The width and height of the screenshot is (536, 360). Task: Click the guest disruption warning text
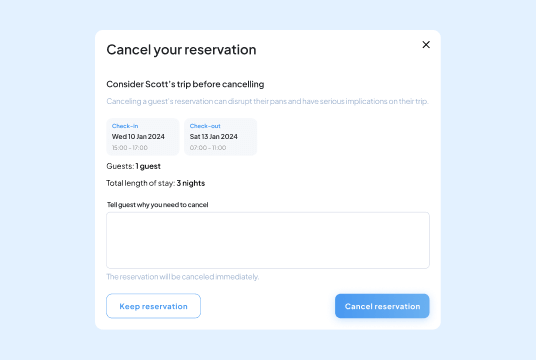[267, 101]
